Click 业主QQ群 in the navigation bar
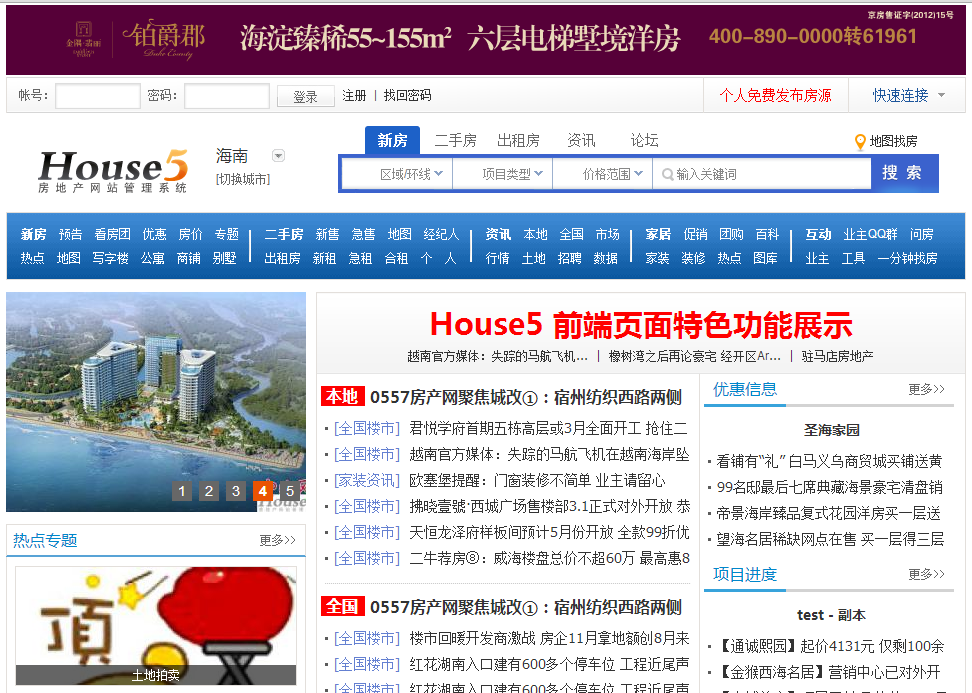The width and height of the screenshot is (972, 693). coord(870,234)
